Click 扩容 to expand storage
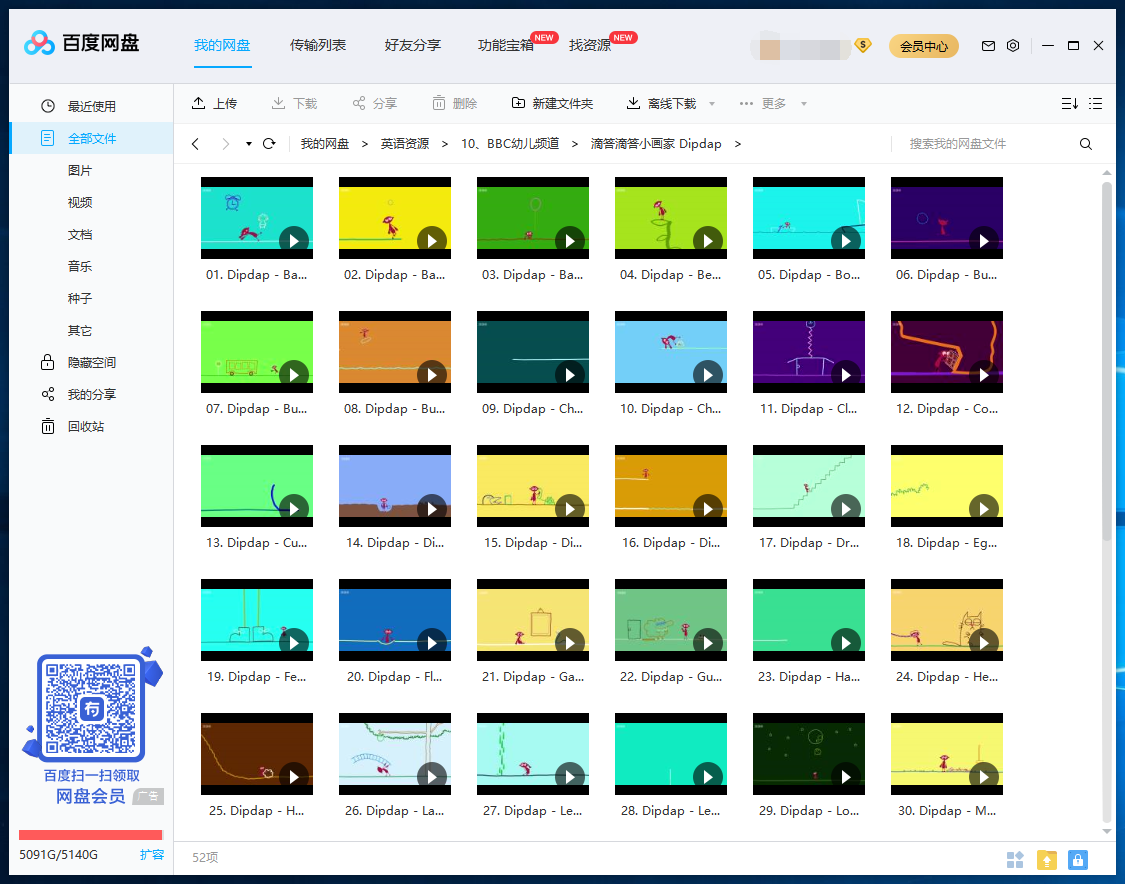Viewport: 1125px width, 884px height. coord(151,855)
